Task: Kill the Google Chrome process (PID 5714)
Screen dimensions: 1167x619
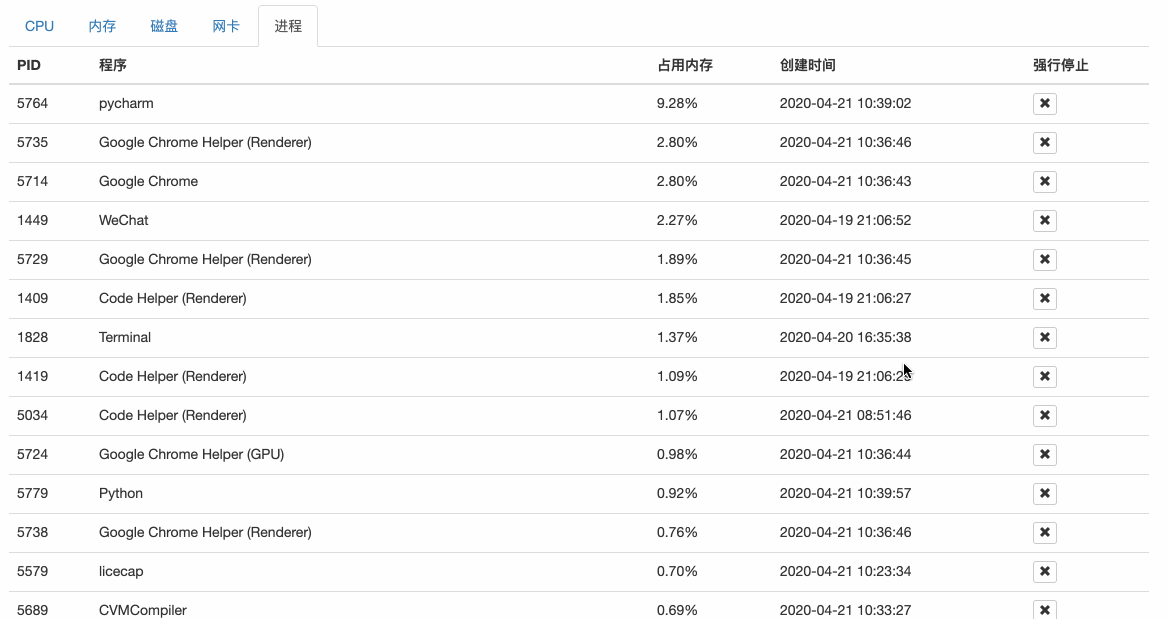Action: point(1044,182)
